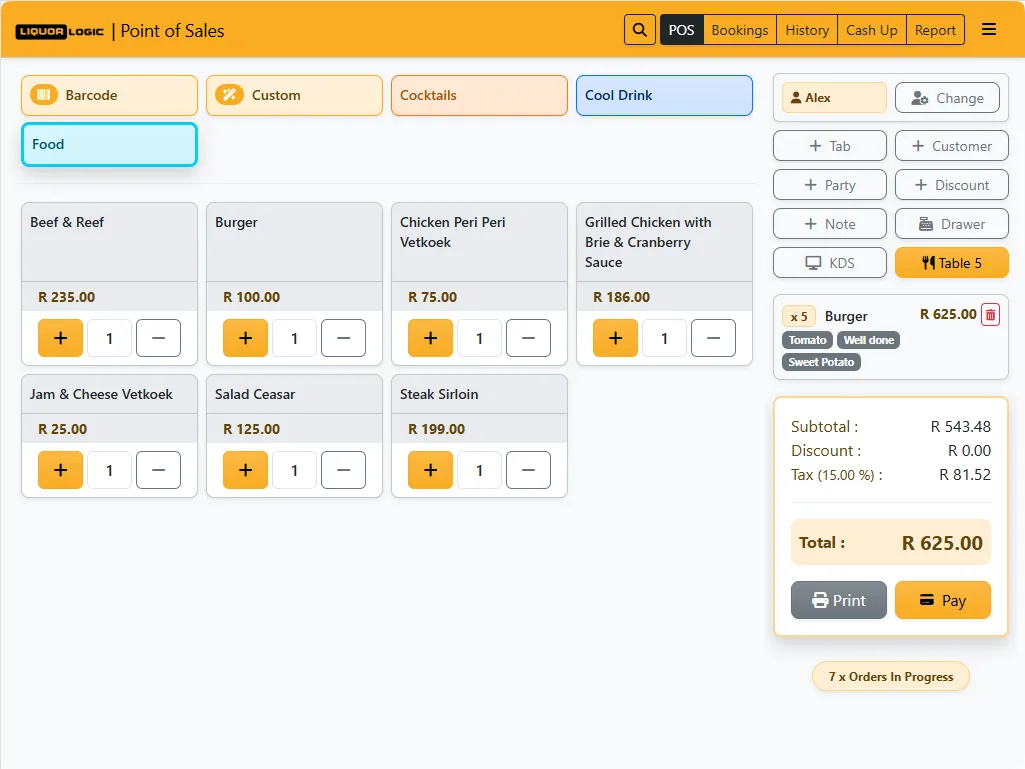Add a Note to the order

click(x=830, y=224)
